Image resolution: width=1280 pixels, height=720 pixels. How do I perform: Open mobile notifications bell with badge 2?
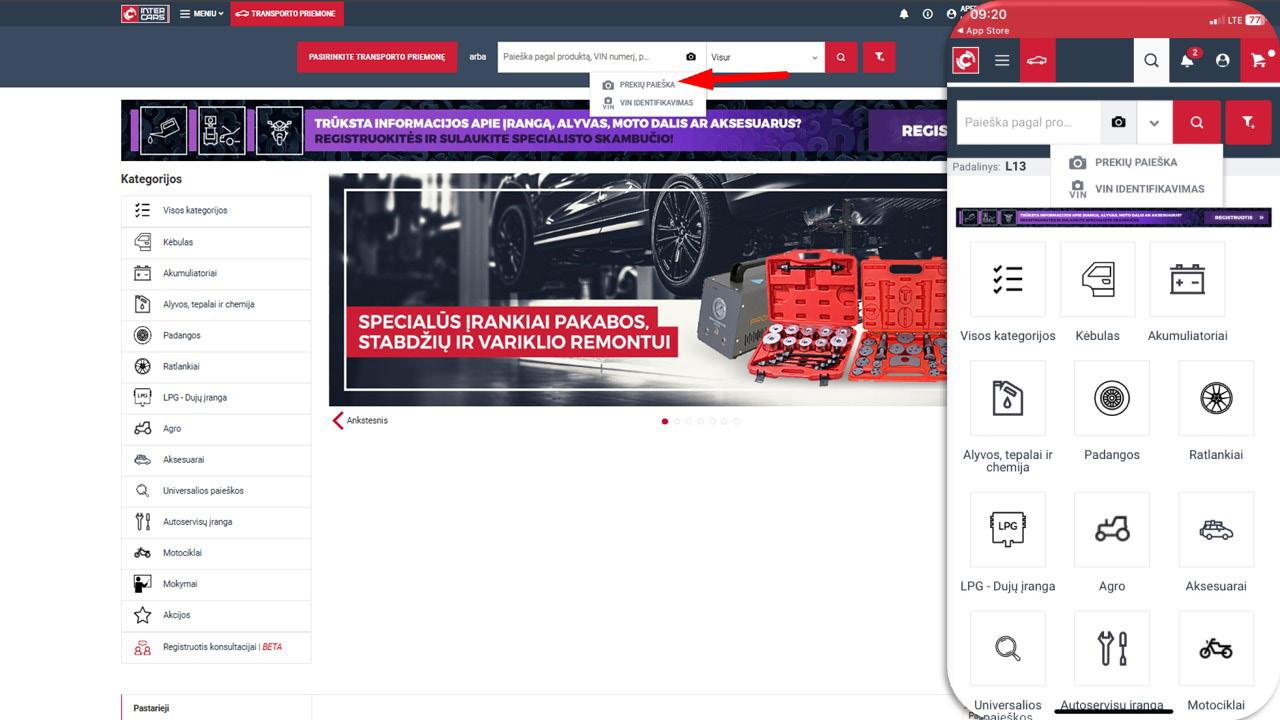pos(1187,60)
